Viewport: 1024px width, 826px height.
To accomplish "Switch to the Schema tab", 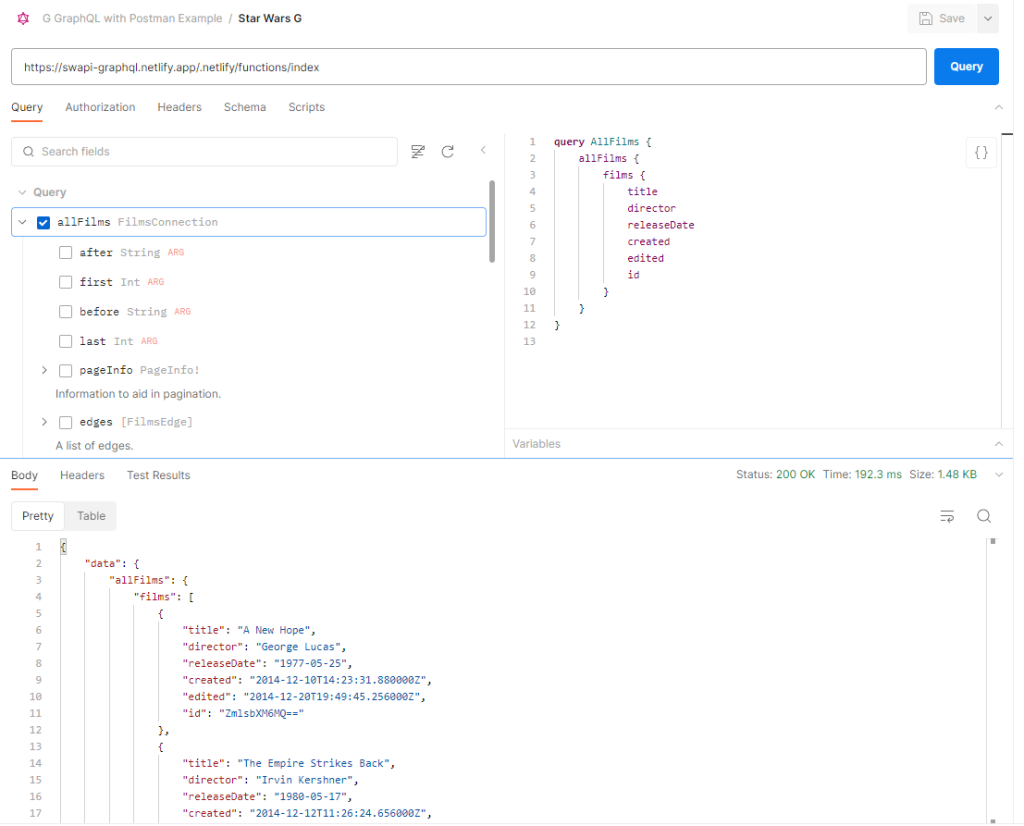I will tap(244, 107).
